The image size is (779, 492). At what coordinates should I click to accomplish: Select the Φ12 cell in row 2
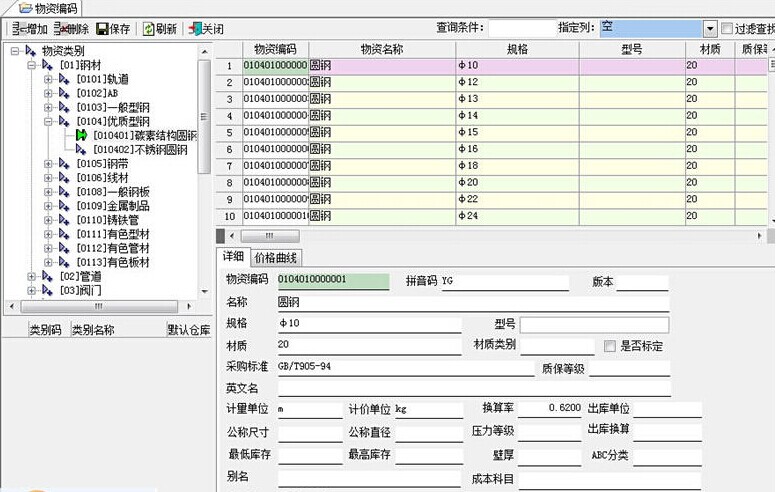(x=517, y=82)
